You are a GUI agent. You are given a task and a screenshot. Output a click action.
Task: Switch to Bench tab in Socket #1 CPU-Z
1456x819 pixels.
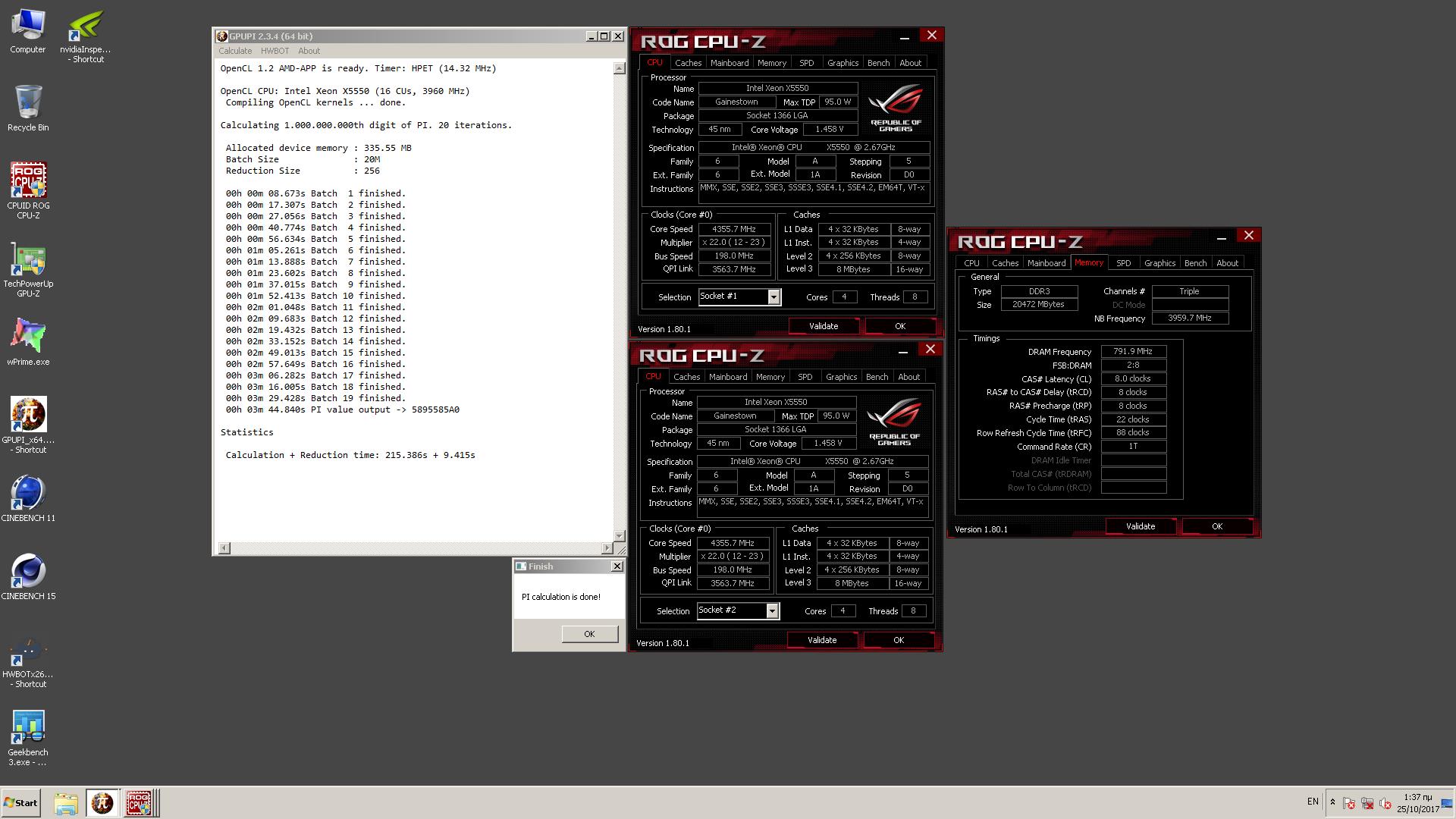point(878,63)
